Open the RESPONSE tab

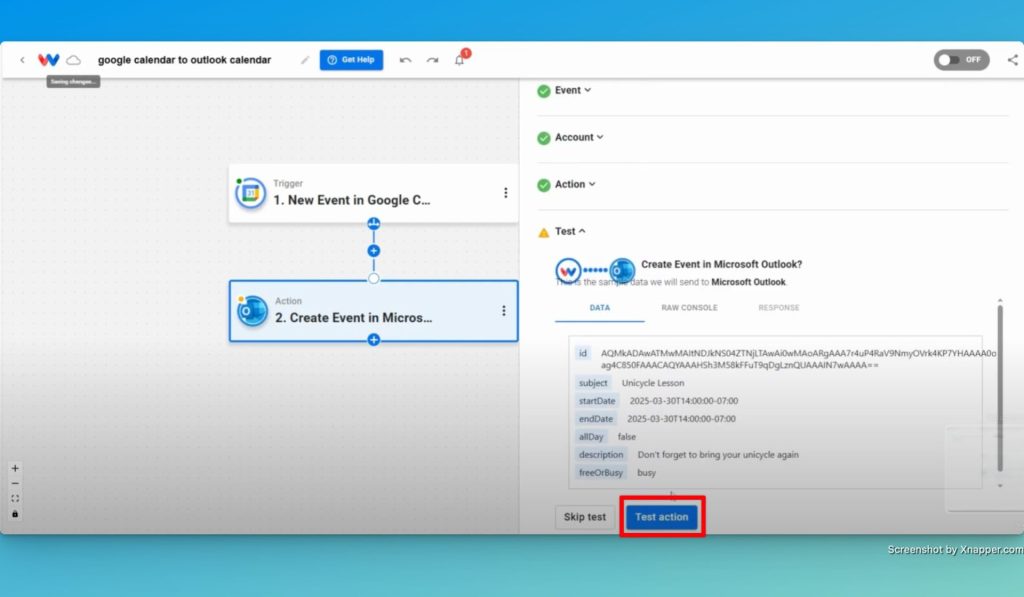click(x=778, y=308)
